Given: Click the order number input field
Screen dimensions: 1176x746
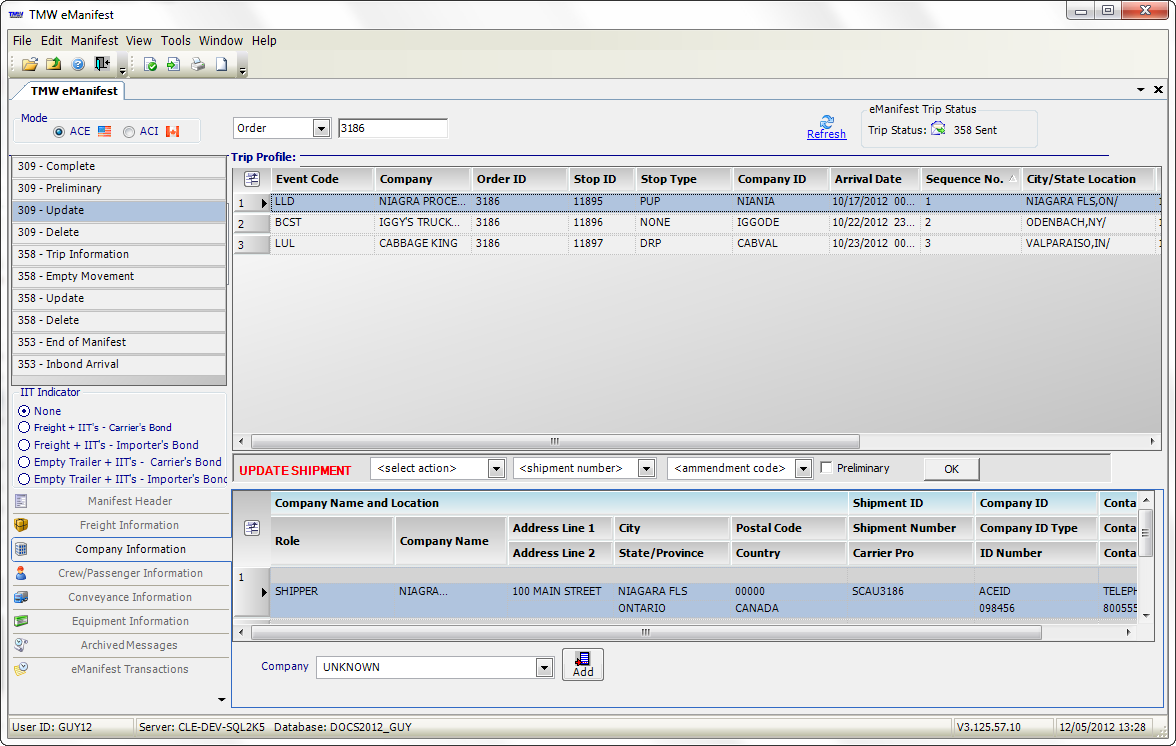Looking at the screenshot, I should pyautogui.click(x=392, y=128).
